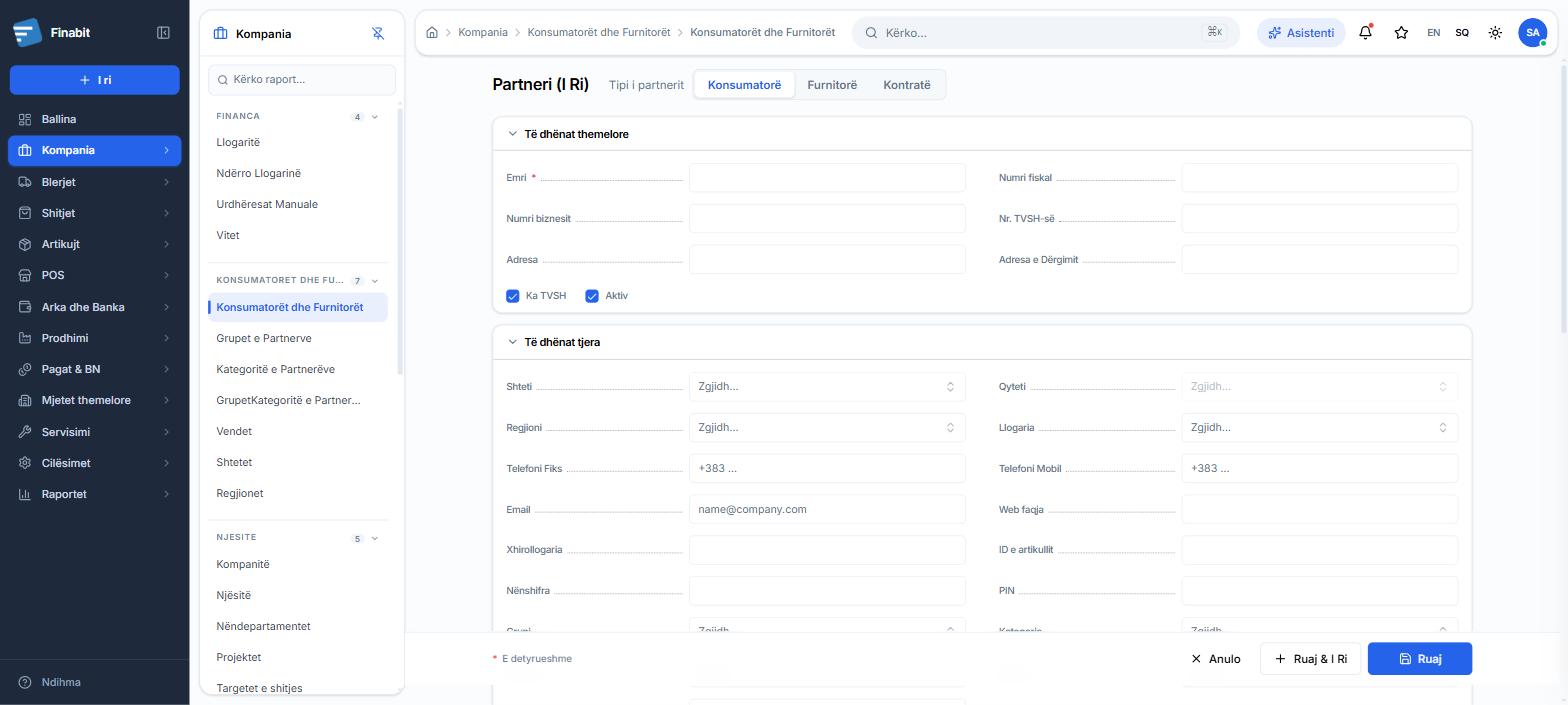Click the Pagat & BN icon

(x=25, y=369)
